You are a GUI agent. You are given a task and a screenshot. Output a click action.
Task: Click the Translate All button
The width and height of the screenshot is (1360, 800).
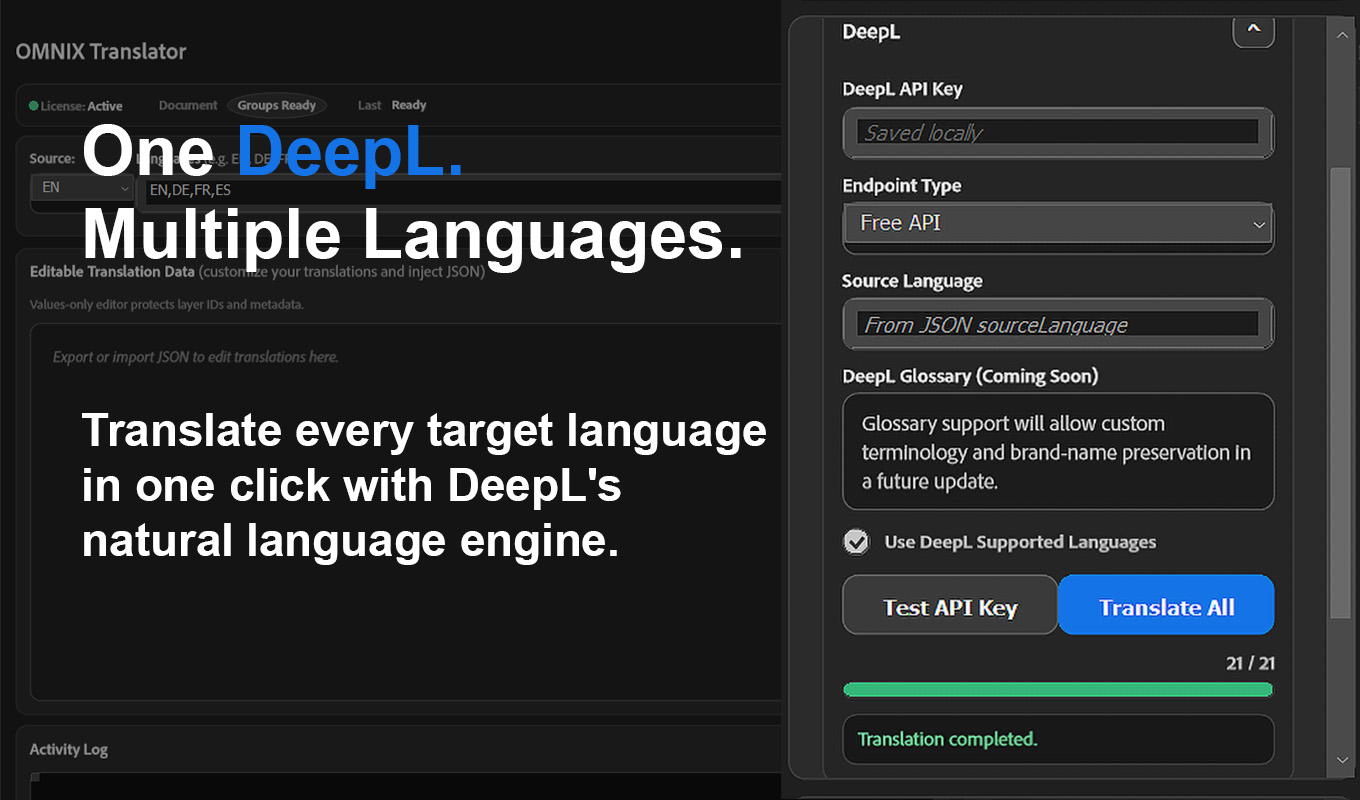[1166, 605]
